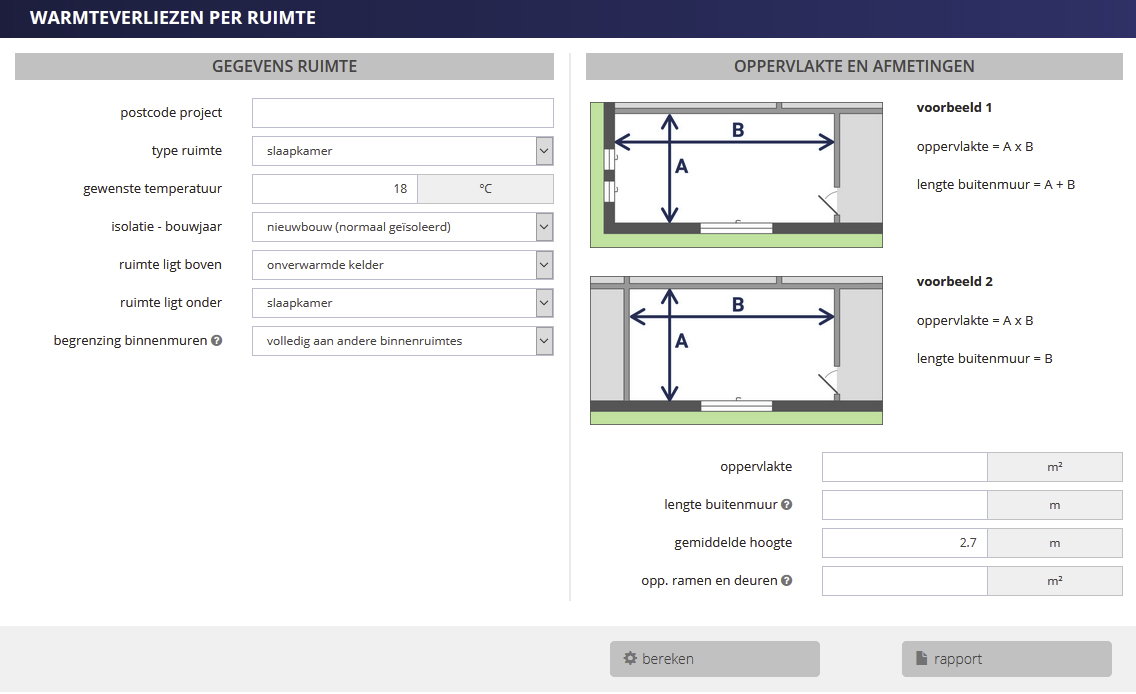Click the WARMTEVERLIEZEN PER RUIMTE title
The image size is (1136, 694).
[x=172, y=18]
